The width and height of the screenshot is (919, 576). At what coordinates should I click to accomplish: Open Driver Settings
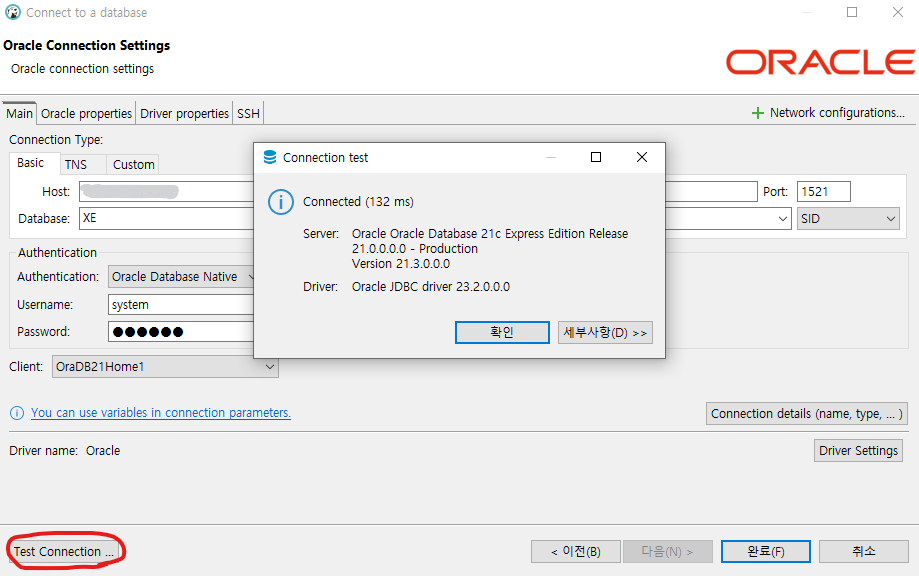(x=858, y=451)
